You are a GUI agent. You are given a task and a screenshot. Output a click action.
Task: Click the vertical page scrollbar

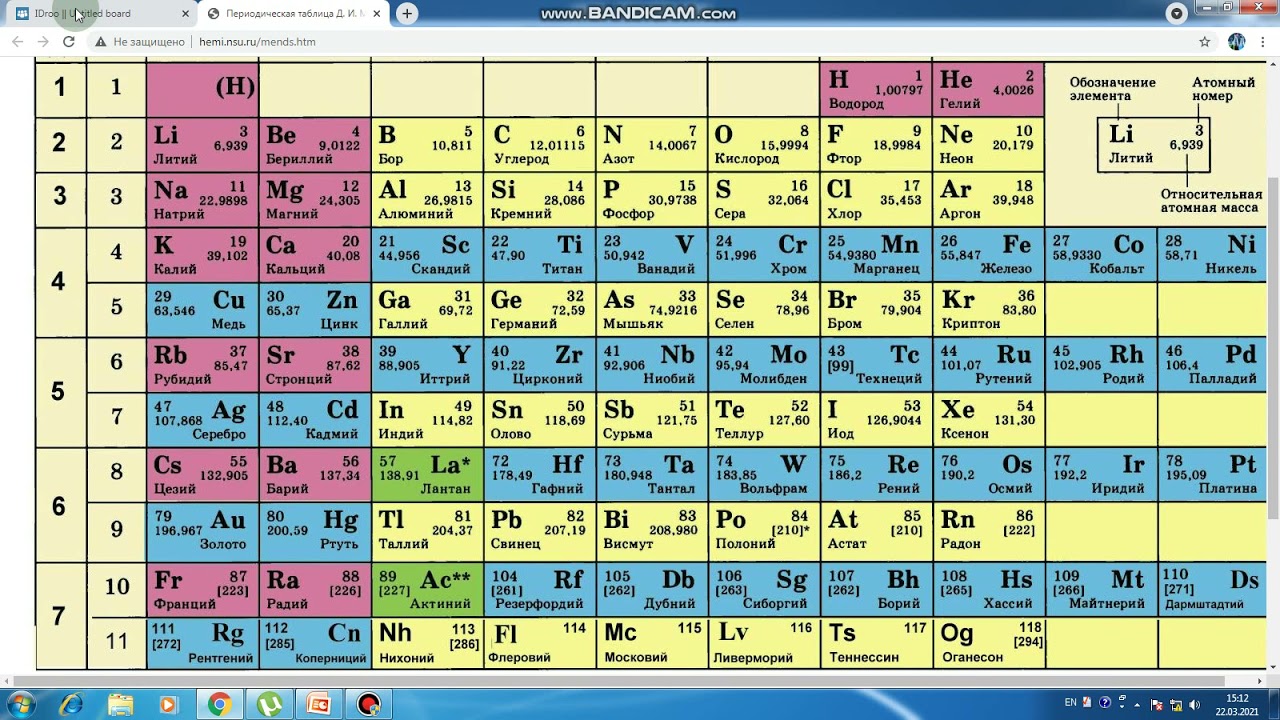(x=1272, y=350)
